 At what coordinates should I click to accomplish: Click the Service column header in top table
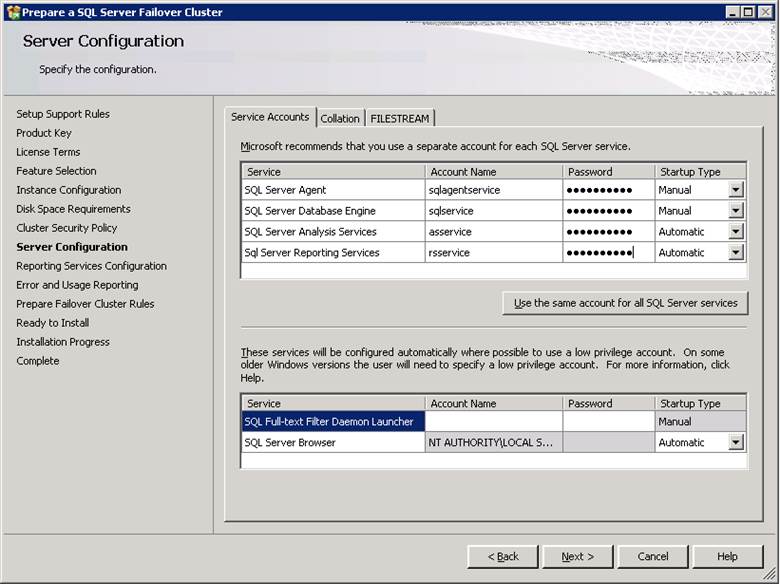[x=333, y=172]
